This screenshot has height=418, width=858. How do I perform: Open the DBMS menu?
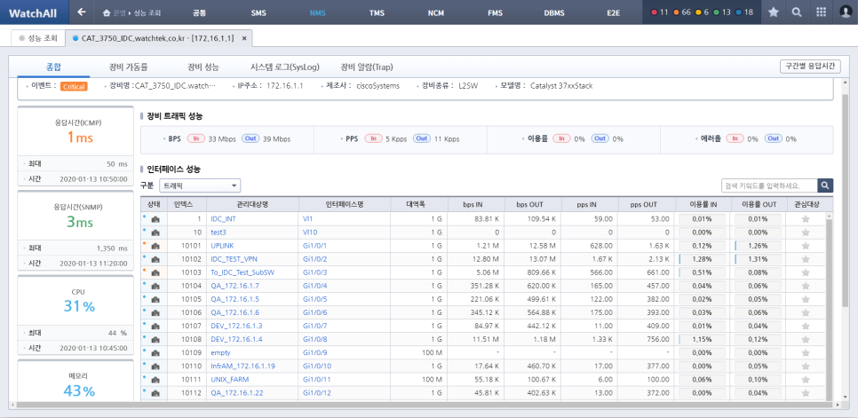pyautogui.click(x=555, y=12)
